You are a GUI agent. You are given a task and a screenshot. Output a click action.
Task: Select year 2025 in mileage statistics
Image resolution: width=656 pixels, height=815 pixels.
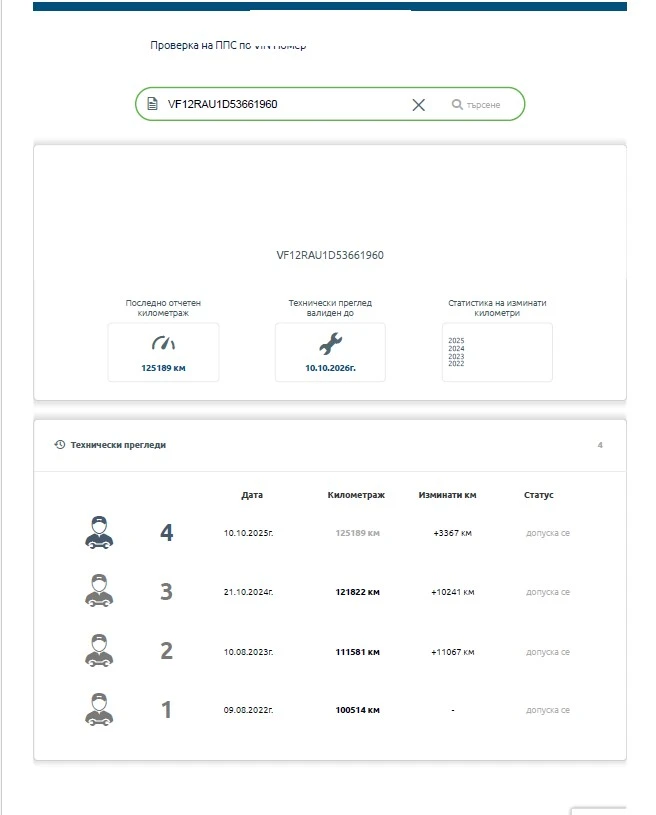[457, 340]
